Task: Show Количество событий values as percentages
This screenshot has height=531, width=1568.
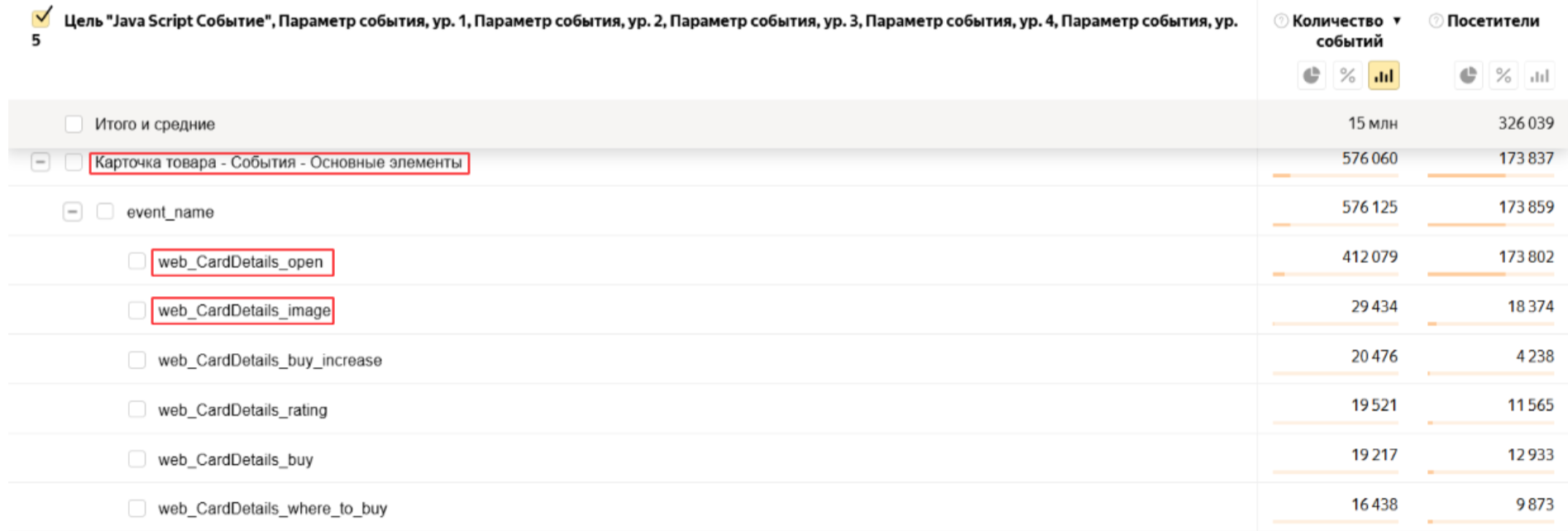Action: click(x=1347, y=76)
